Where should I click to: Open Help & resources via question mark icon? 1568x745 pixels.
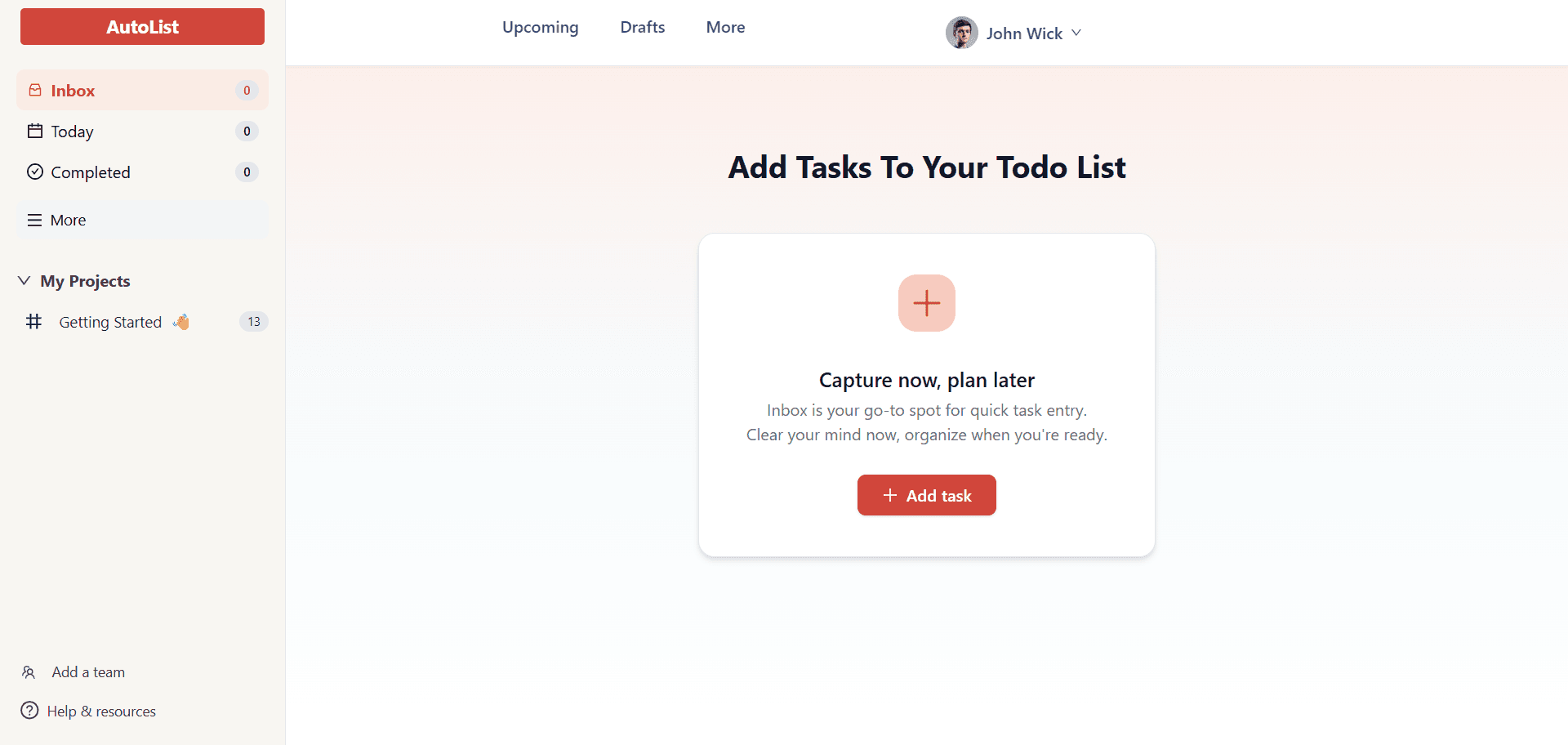click(x=29, y=711)
